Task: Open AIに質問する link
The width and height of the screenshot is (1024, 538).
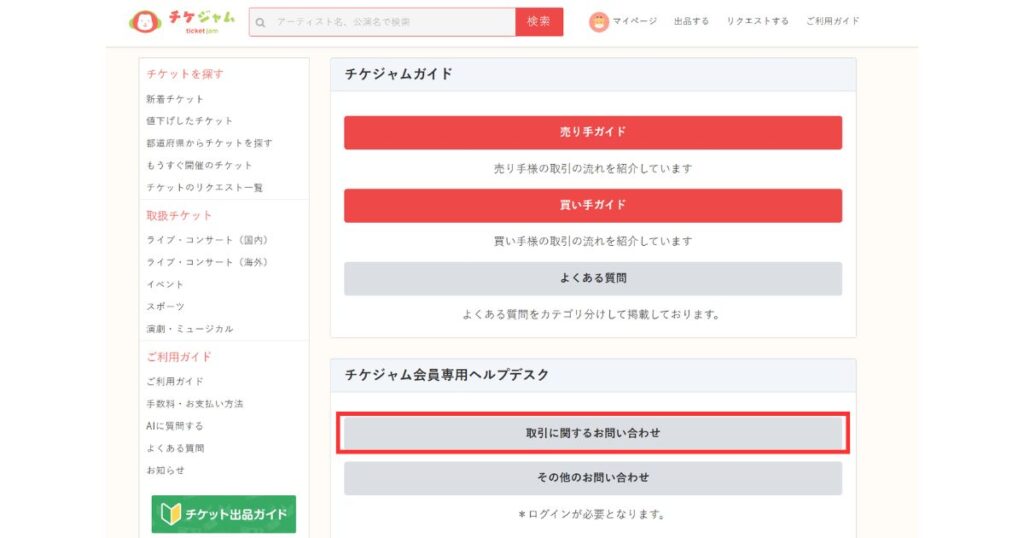Action: click(x=175, y=426)
